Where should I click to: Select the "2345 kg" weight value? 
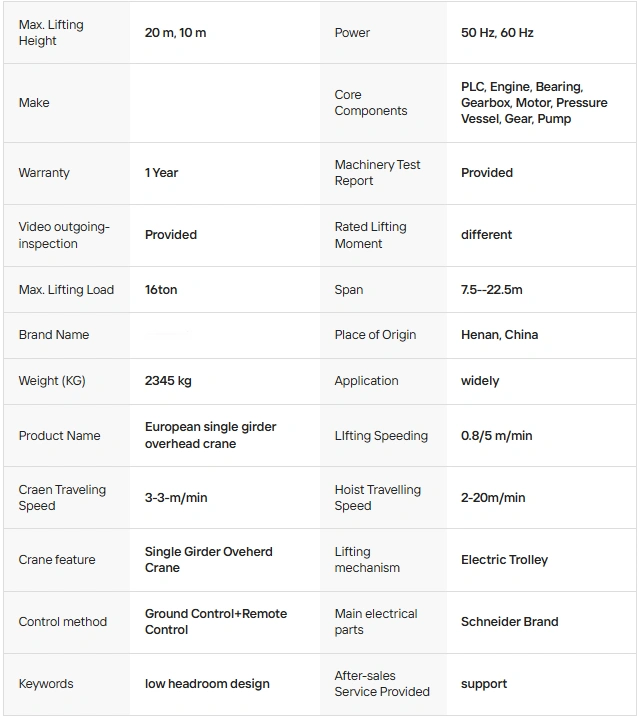(x=168, y=381)
